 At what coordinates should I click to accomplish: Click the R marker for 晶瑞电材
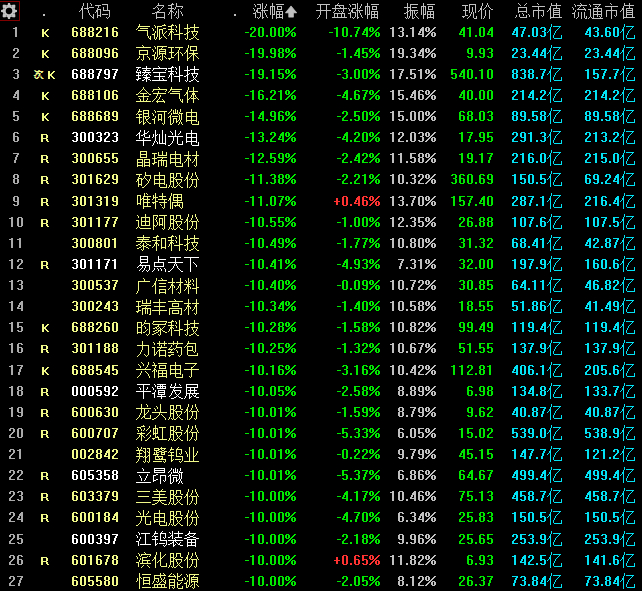45,159
